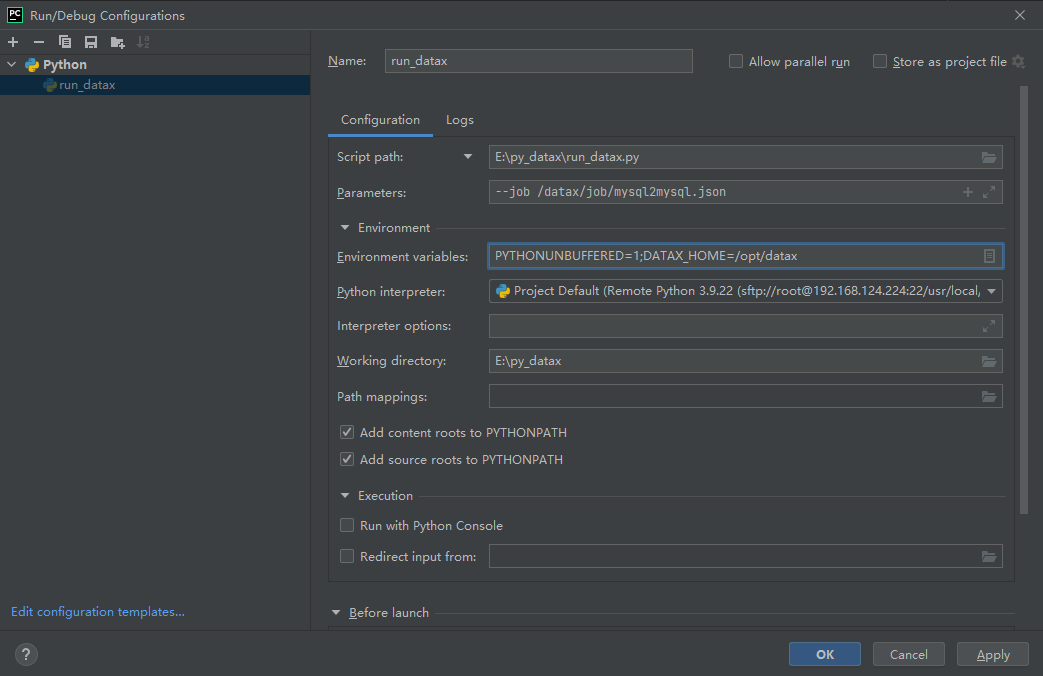Viewport: 1043px width, 676px height.
Task: Click the Add New Configuration plus icon
Action: click(13, 42)
